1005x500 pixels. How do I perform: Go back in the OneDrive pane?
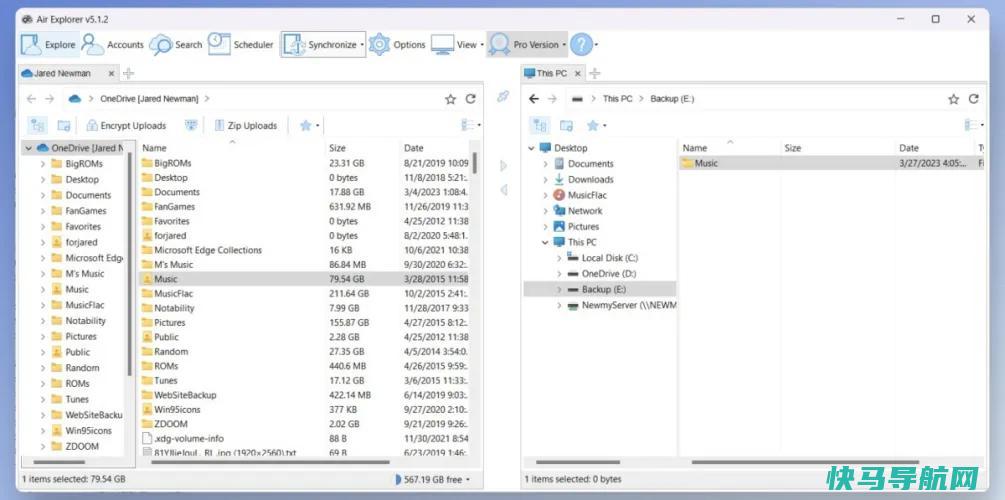click(x=31, y=99)
